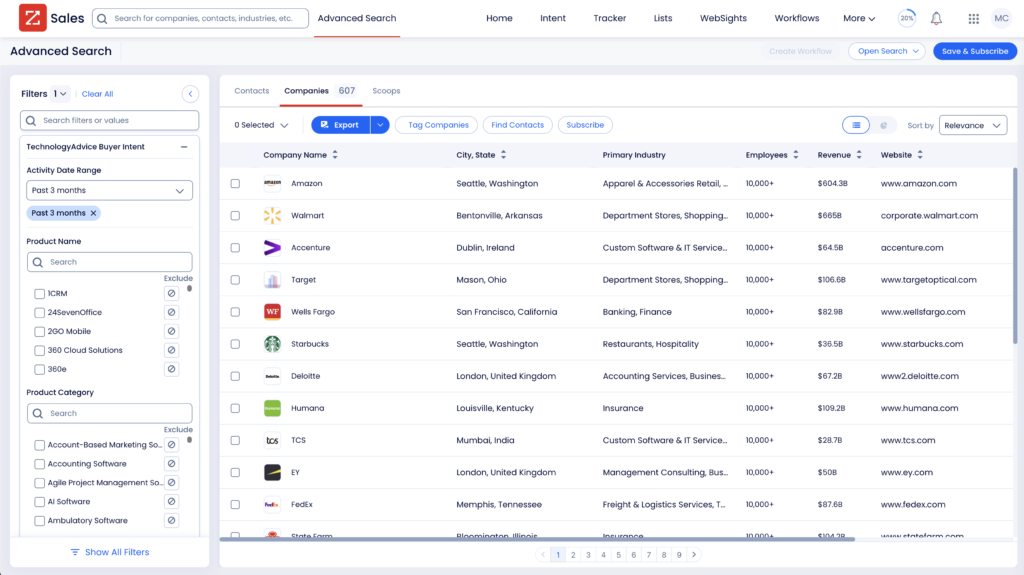Check the 1CRM product checkbox
This screenshot has height=575, width=1024.
click(x=39, y=294)
